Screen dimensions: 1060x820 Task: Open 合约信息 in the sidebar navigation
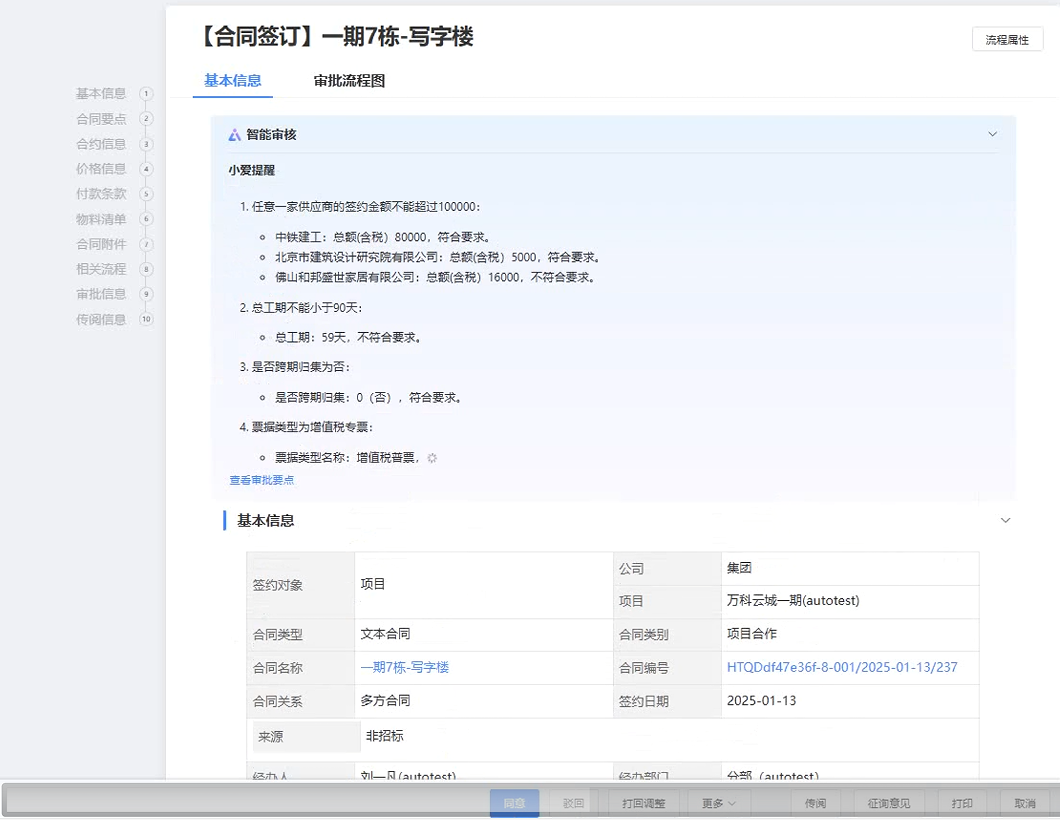click(101, 144)
